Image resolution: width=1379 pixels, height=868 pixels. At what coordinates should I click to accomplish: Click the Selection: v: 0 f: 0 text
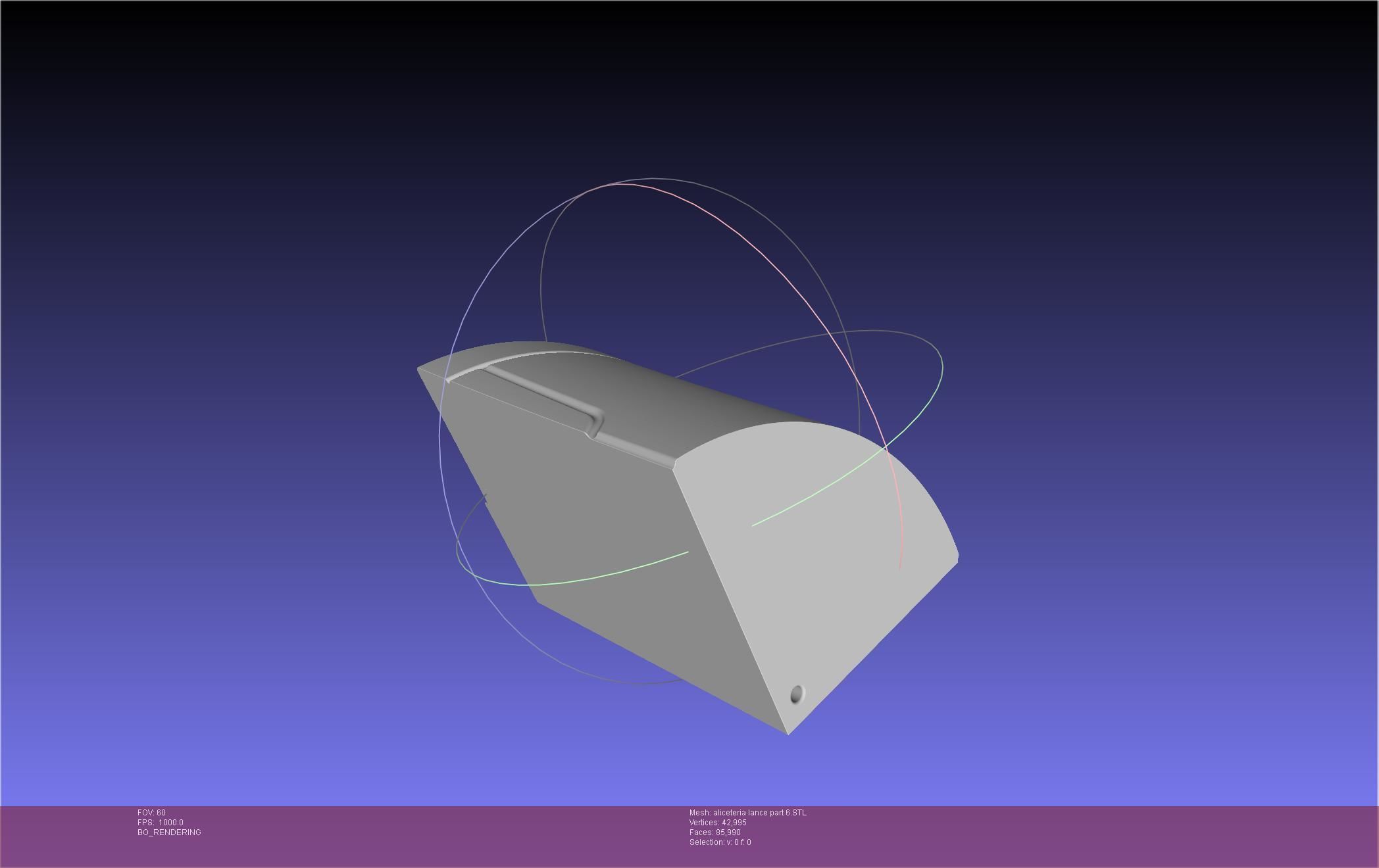click(720, 842)
